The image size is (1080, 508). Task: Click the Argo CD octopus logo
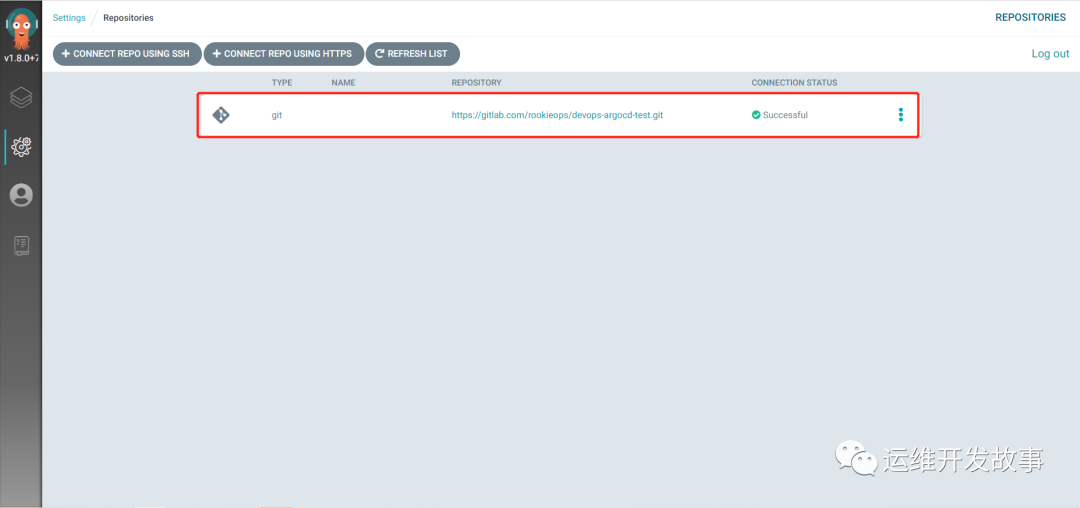21,28
